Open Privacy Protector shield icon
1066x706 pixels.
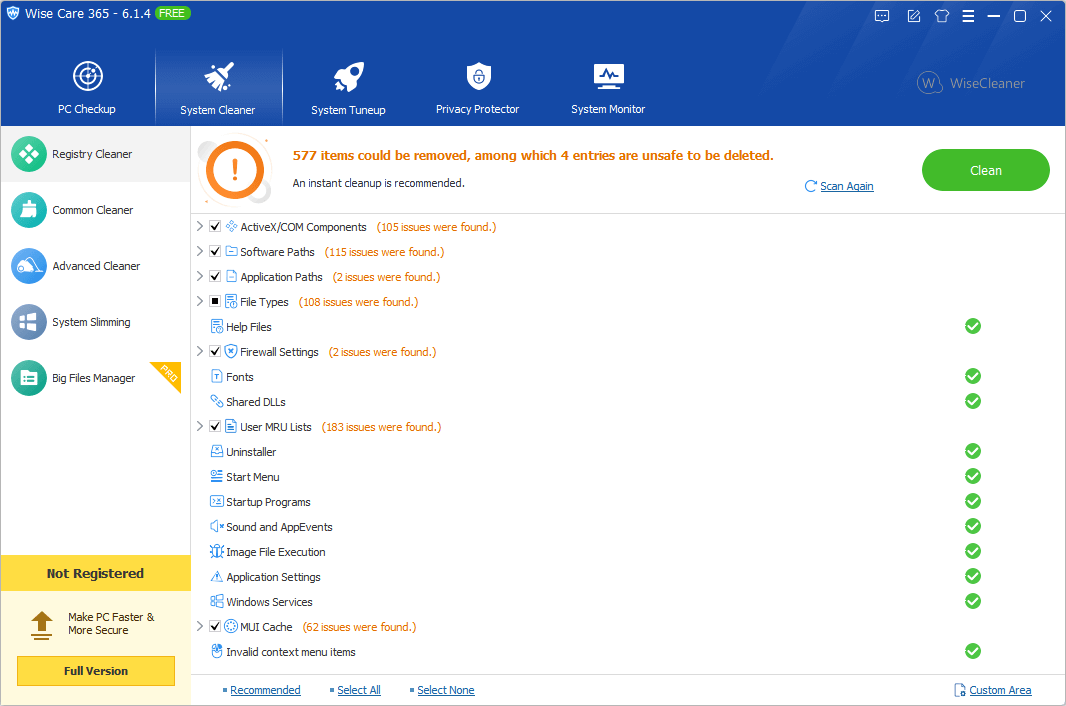click(478, 77)
